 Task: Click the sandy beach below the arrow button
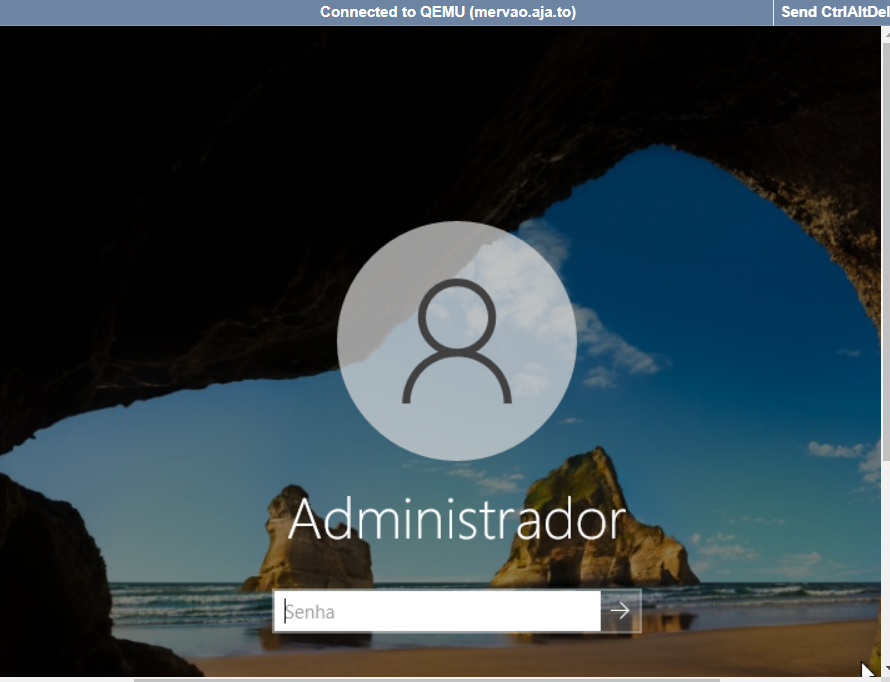[620, 655]
